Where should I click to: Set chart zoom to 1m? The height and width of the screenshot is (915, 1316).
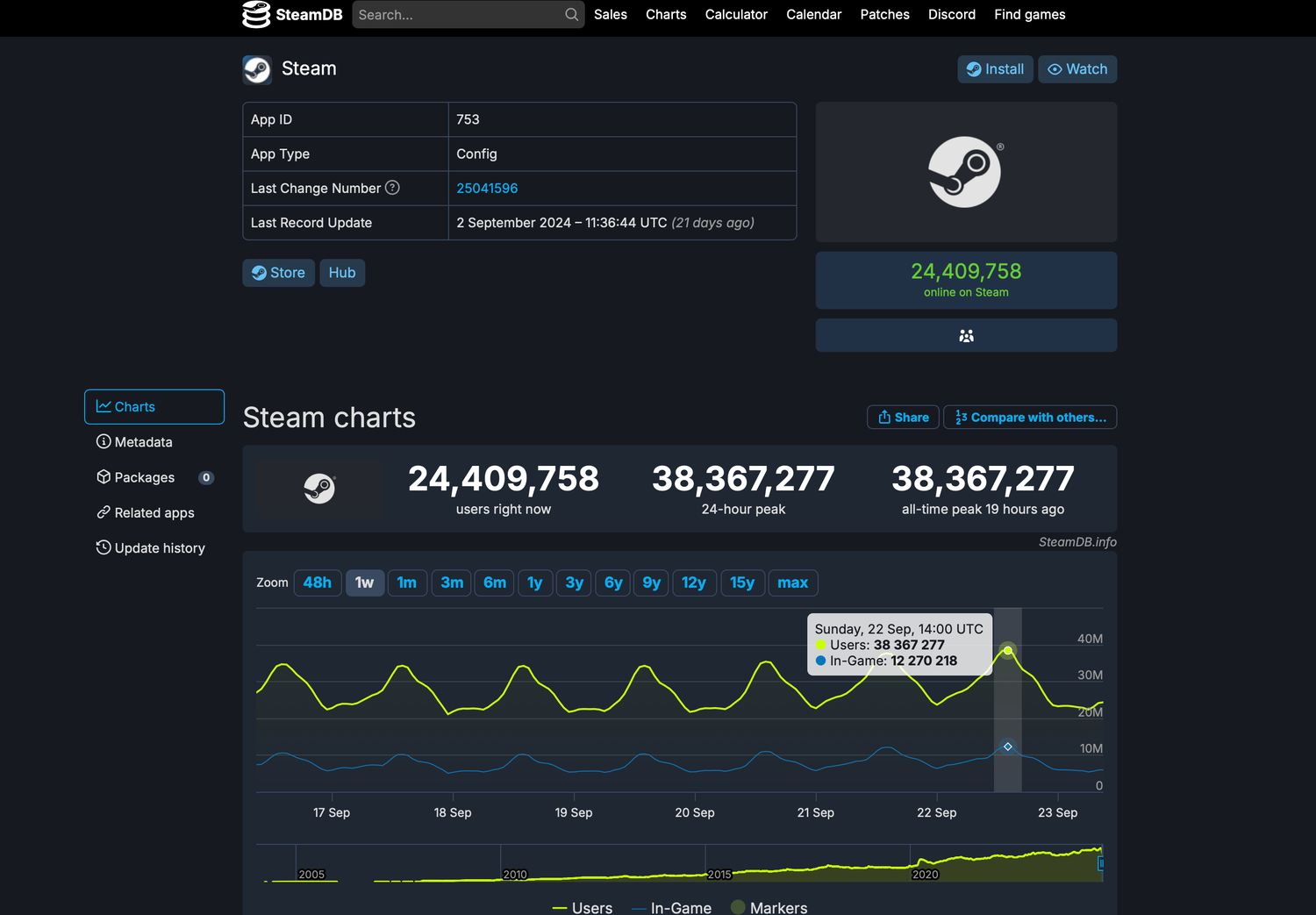pyautogui.click(x=407, y=583)
